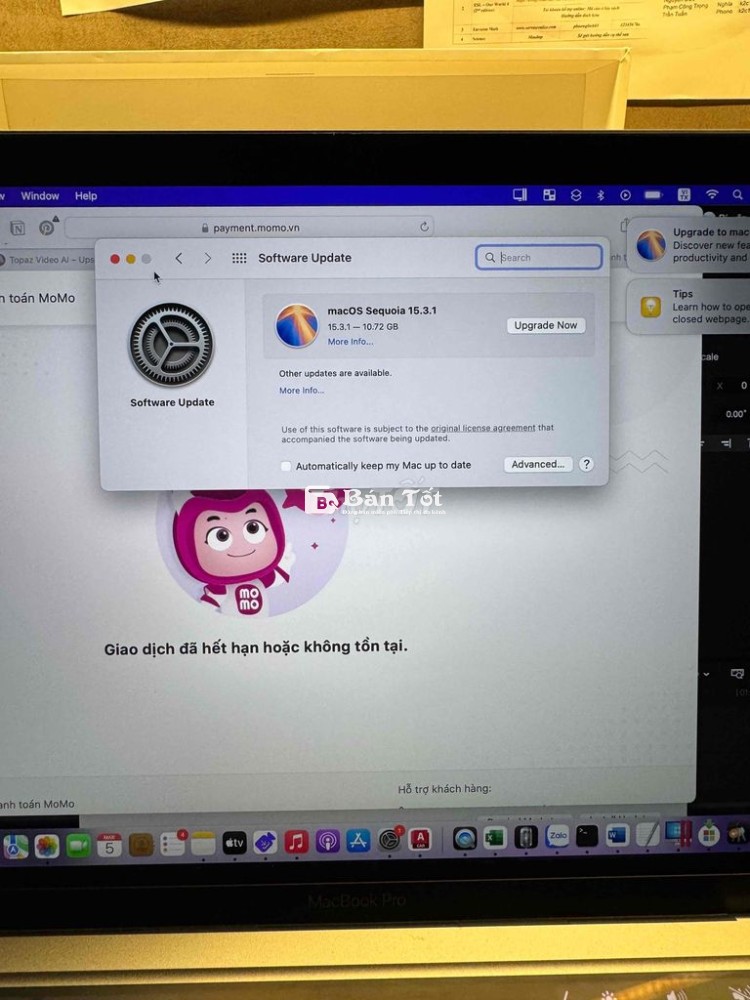This screenshot has height=1000, width=750.
Task: Open Zalo from the Dock
Action: point(557,836)
